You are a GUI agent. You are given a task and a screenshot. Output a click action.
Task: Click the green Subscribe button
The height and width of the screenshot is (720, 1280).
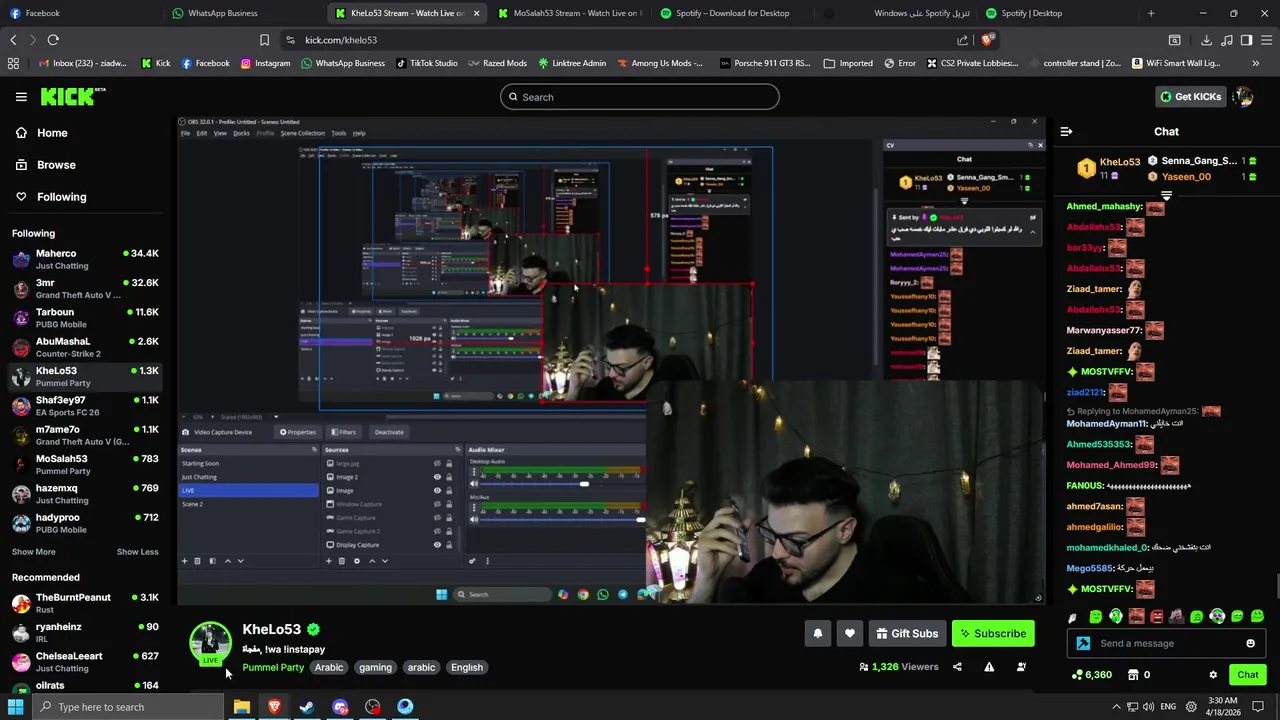coord(993,633)
